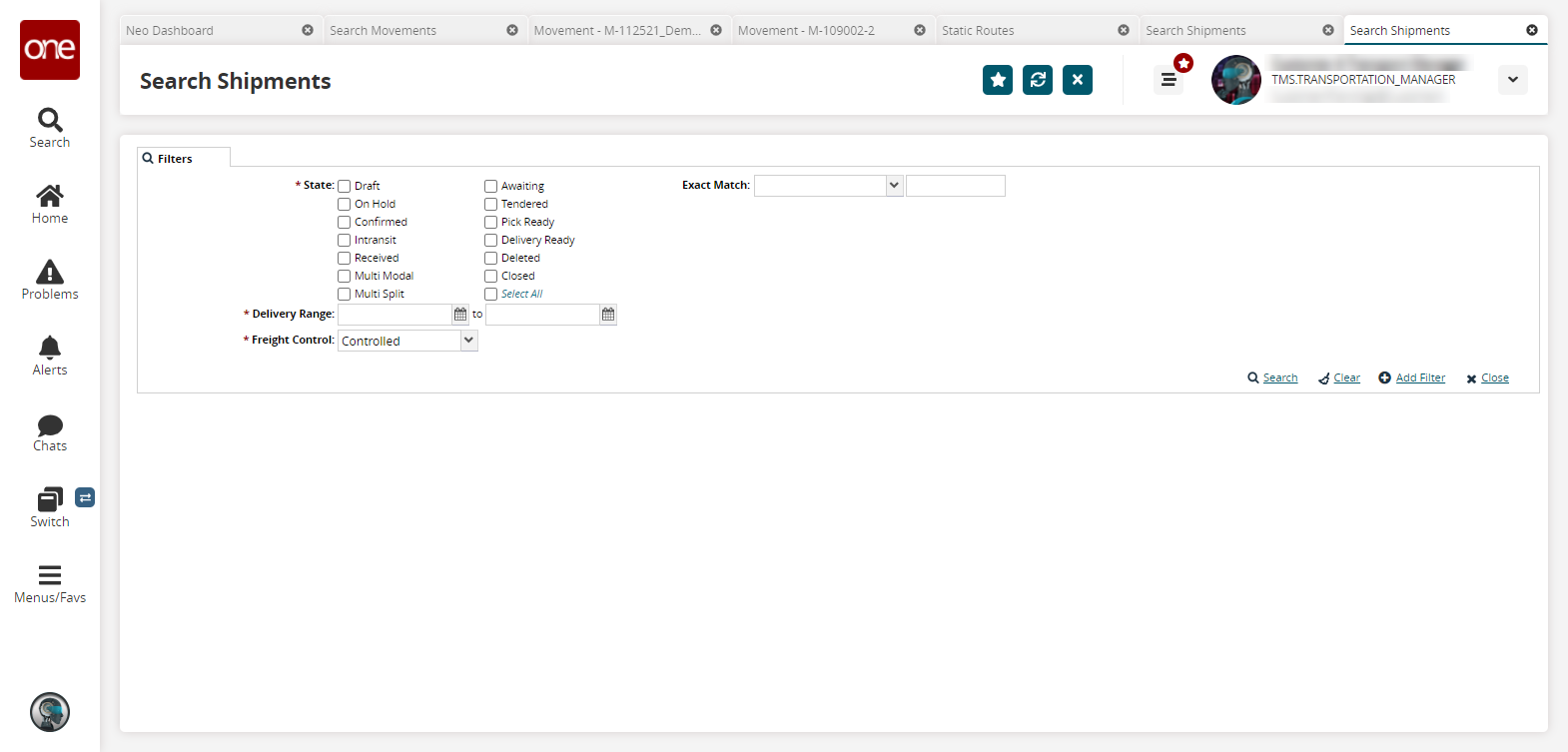The width and height of the screenshot is (1568, 752).
Task: Click the Exact Match value text field
Action: pyautogui.click(x=956, y=186)
